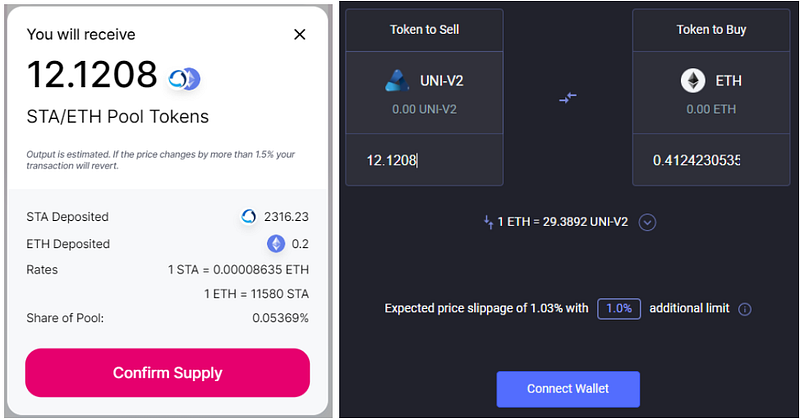Screen dimensions: 800x419
Task: Click the 0.00 ETH balance text
Action: (711, 109)
